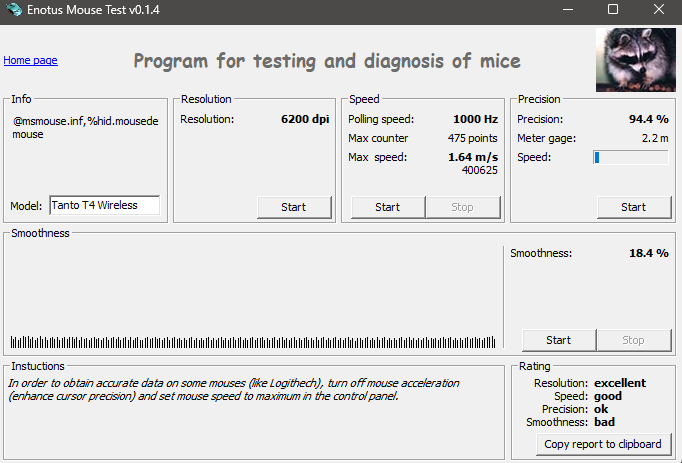Minimize the Enotus Mouse Test window
This screenshot has width=682, height=463.
[x=568, y=10]
